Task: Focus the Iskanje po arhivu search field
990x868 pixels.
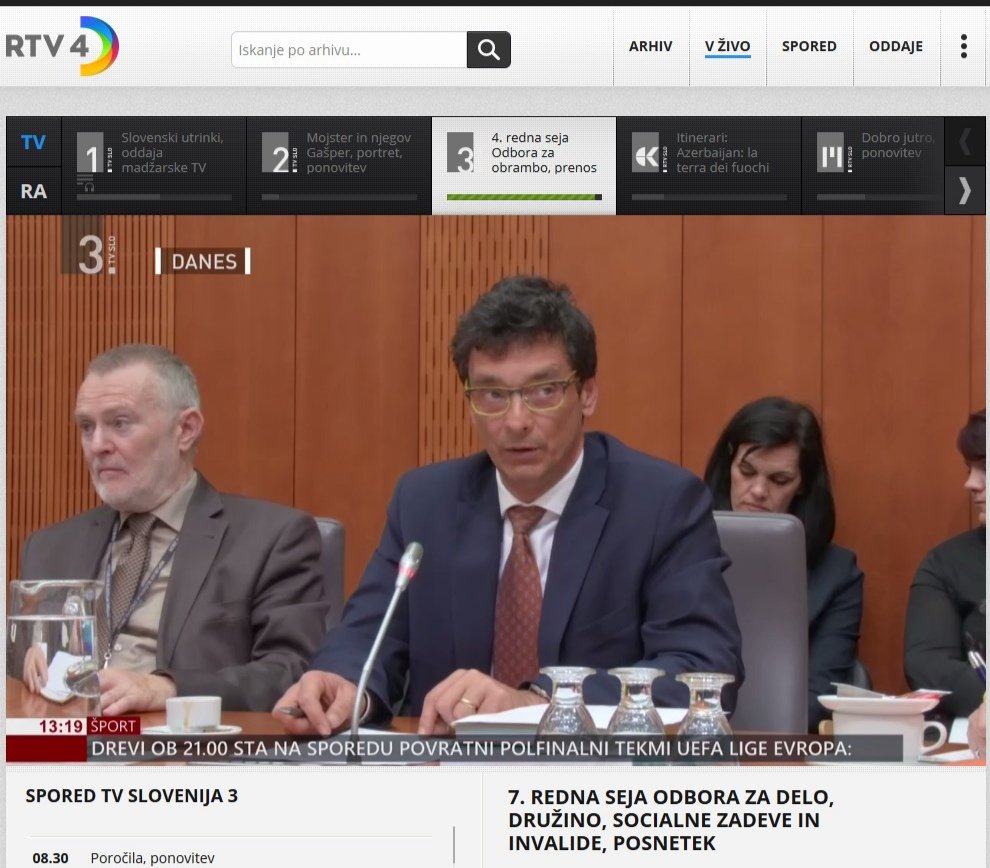Action: tap(349, 49)
